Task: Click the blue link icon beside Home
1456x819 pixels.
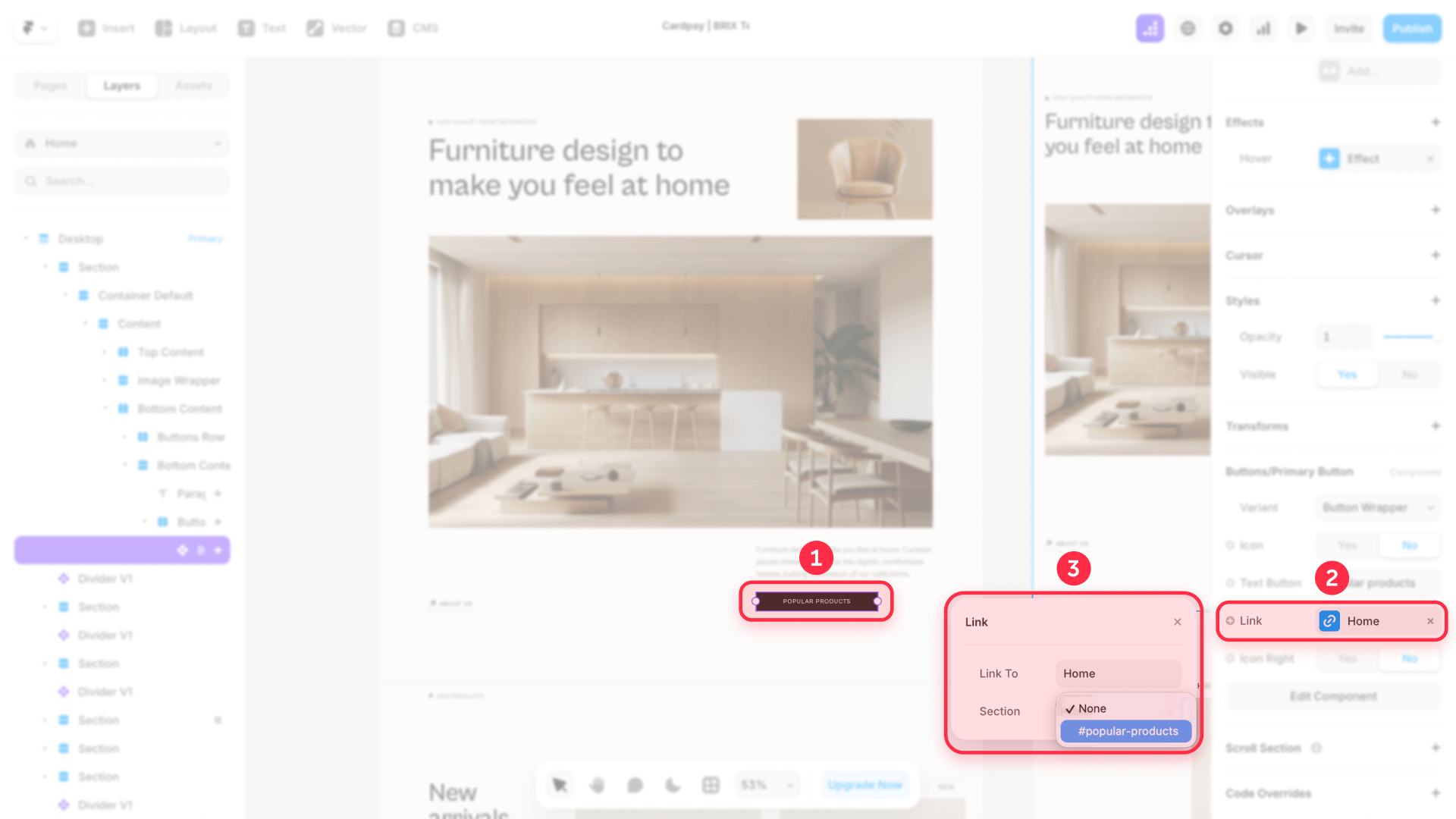Action: 1329,621
